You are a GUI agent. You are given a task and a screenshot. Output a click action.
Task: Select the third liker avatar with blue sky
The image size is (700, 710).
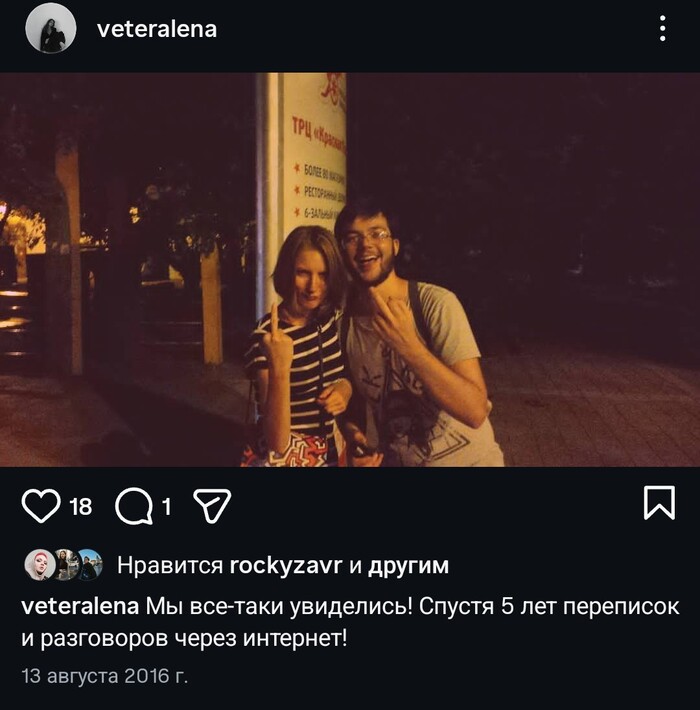coord(90,565)
